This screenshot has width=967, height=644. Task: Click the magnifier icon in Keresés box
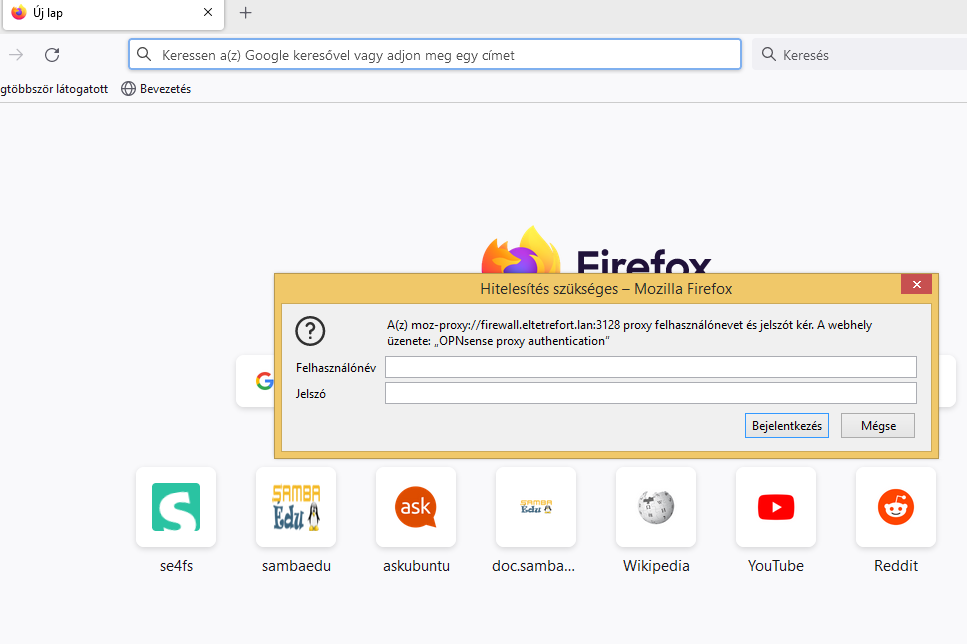tap(768, 54)
